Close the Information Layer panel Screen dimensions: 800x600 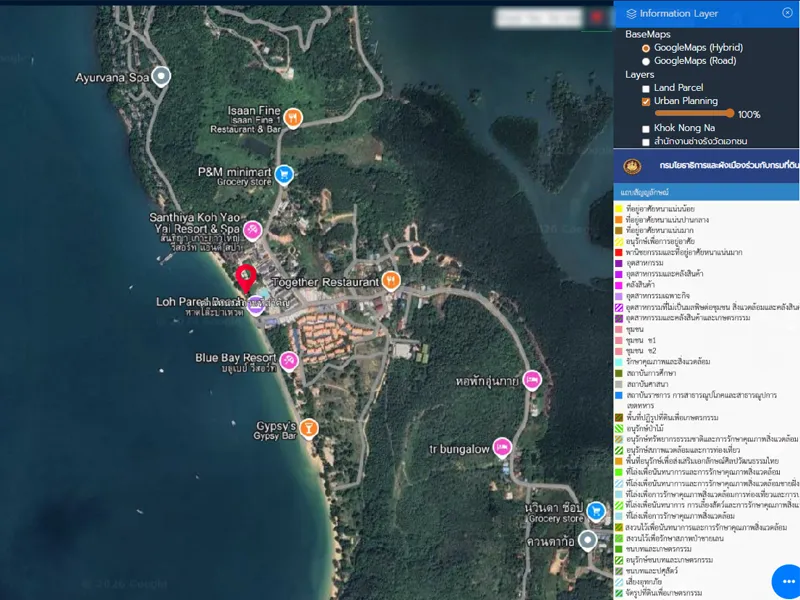(x=787, y=12)
